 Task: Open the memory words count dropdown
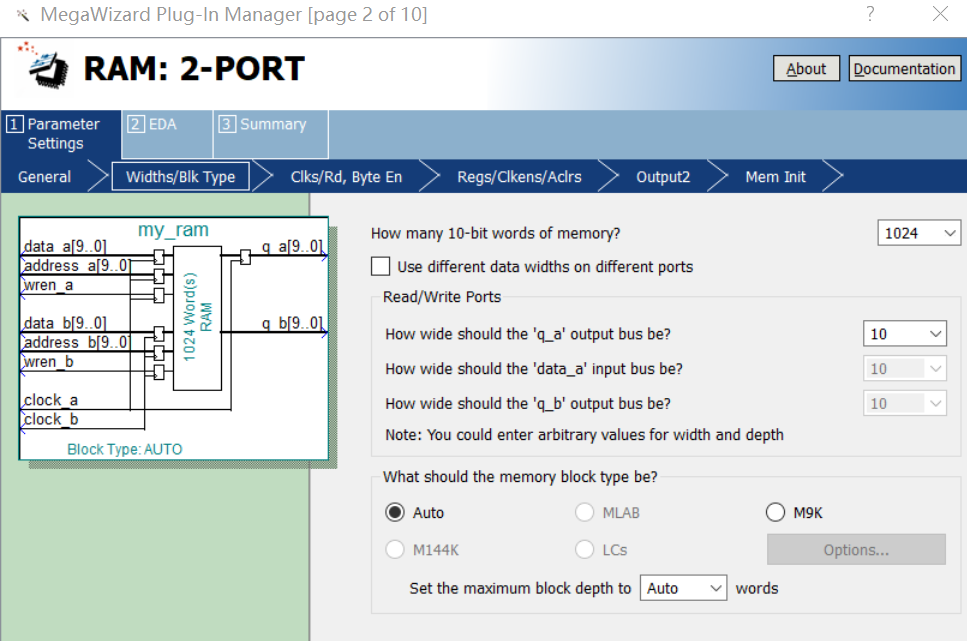click(x=919, y=233)
